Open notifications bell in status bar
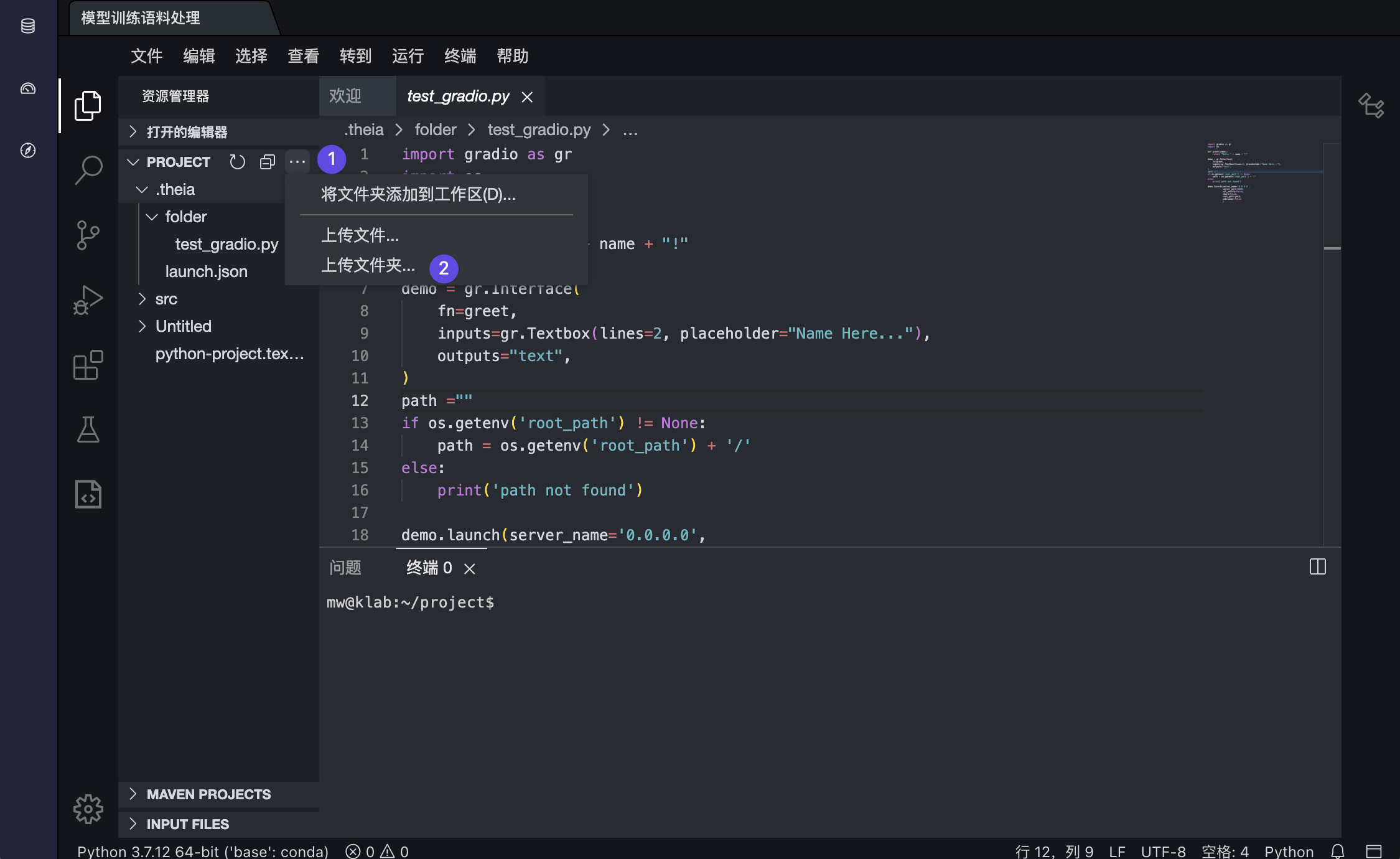Viewport: 1400px width, 859px height. [1337, 851]
